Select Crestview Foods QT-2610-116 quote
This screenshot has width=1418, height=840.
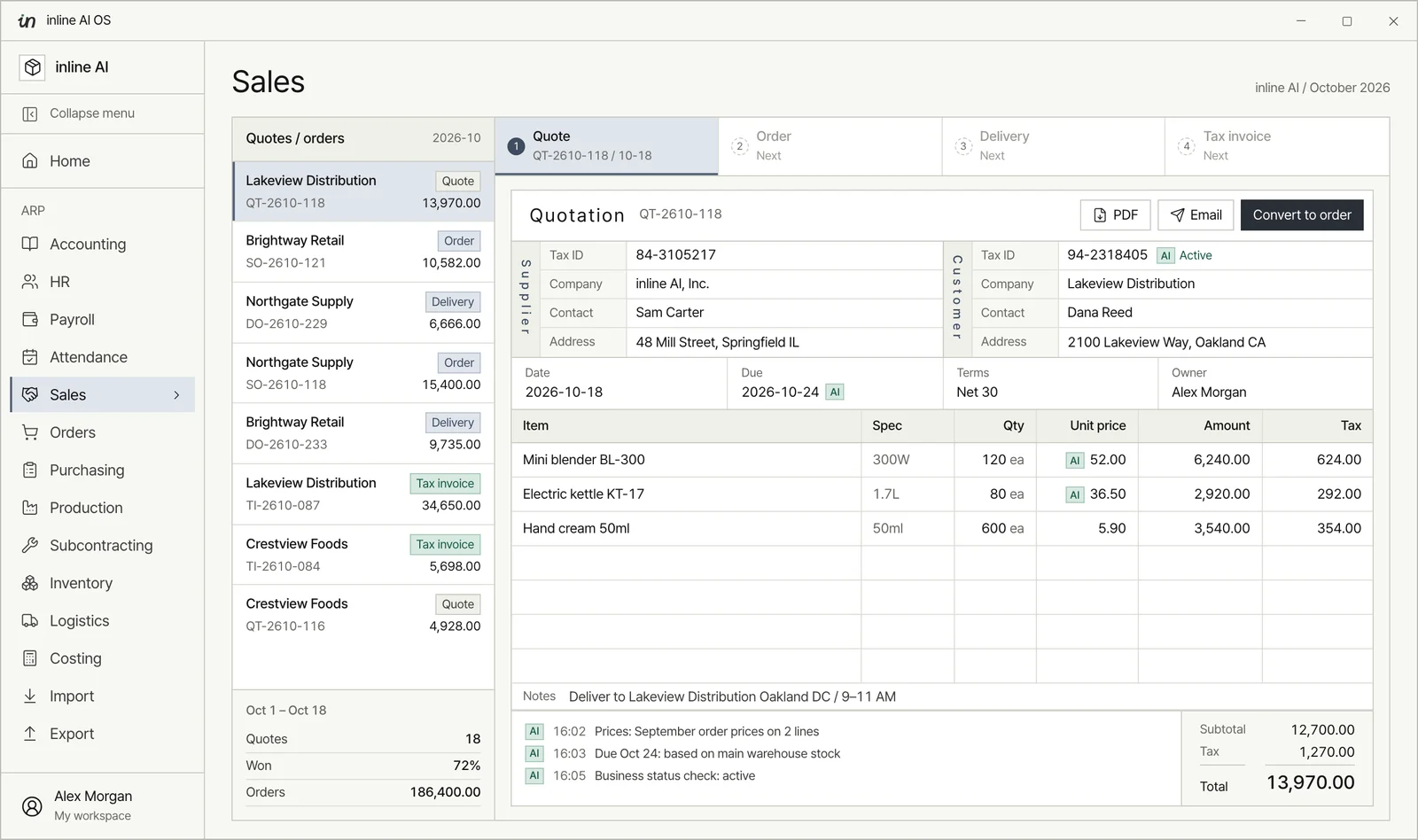[363, 615]
